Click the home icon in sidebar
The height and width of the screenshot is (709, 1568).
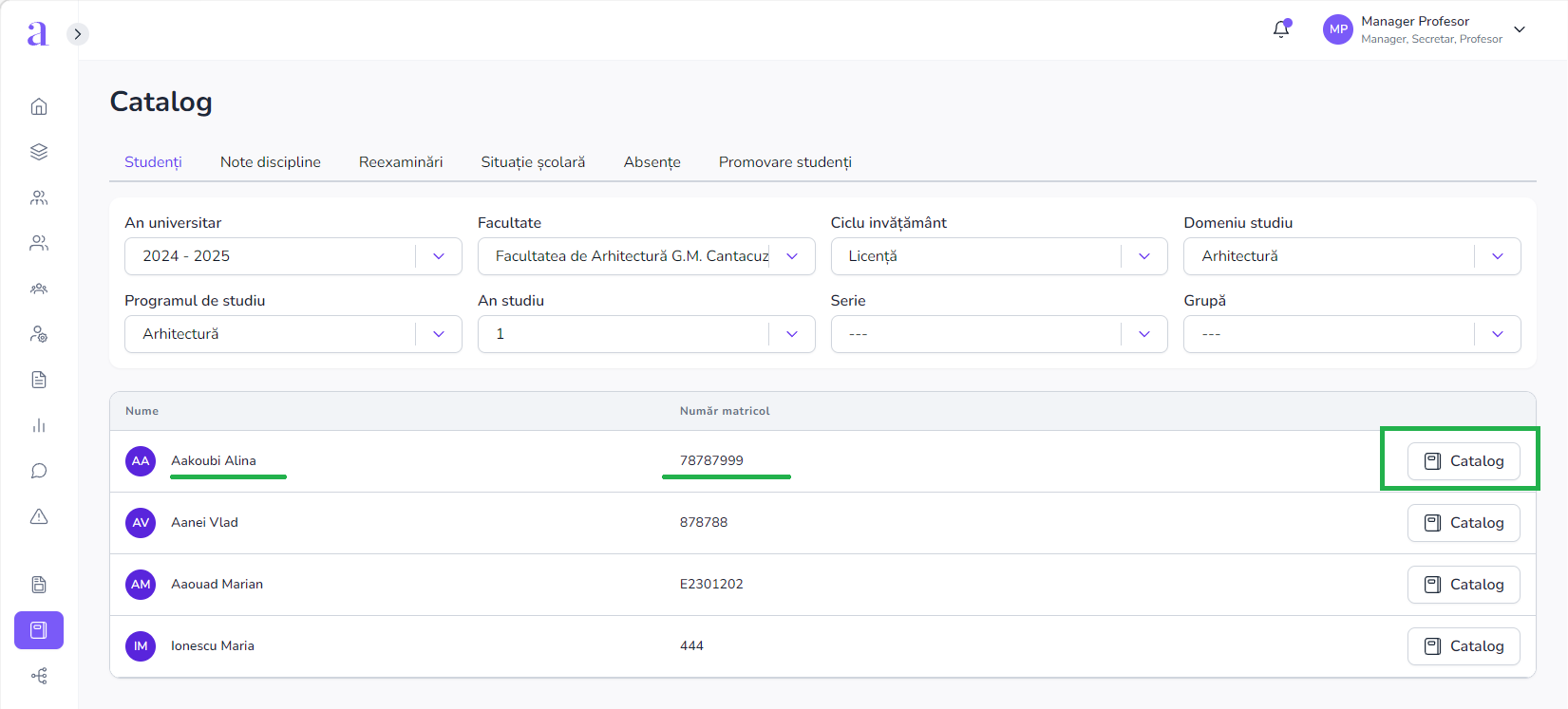(x=39, y=106)
